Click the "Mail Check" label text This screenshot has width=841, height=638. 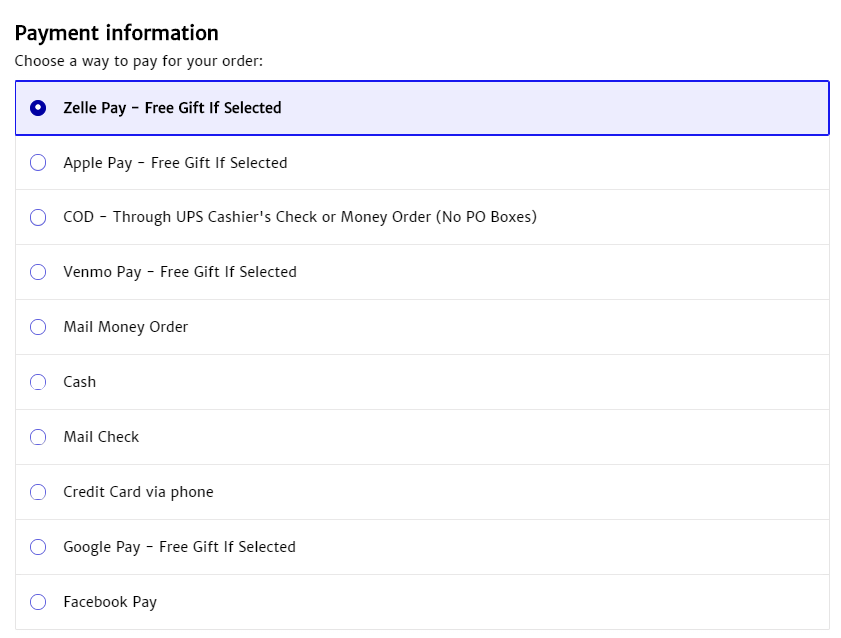click(101, 437)
